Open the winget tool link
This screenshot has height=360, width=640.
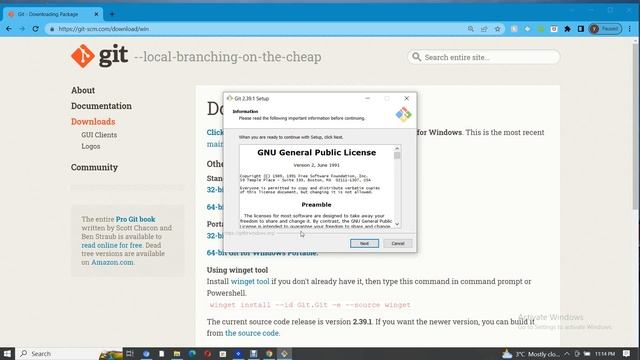coord(250,282)
